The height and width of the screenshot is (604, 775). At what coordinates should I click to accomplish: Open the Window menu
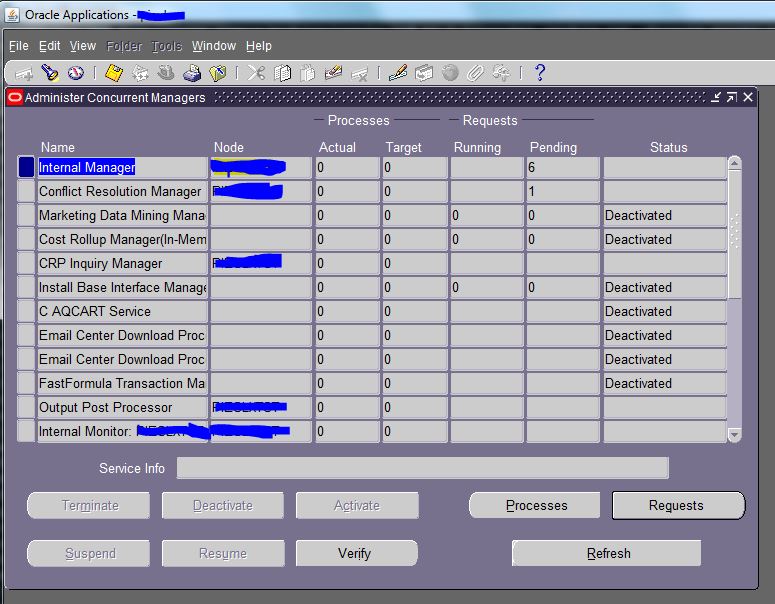click(214, 46)
